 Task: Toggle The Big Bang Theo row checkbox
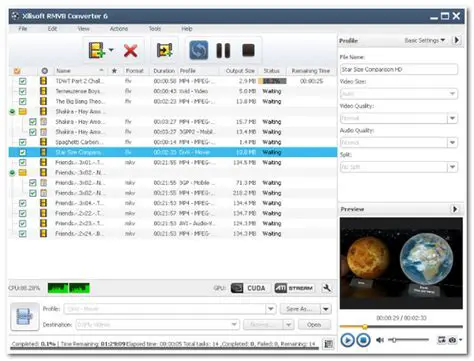point(23,101)
